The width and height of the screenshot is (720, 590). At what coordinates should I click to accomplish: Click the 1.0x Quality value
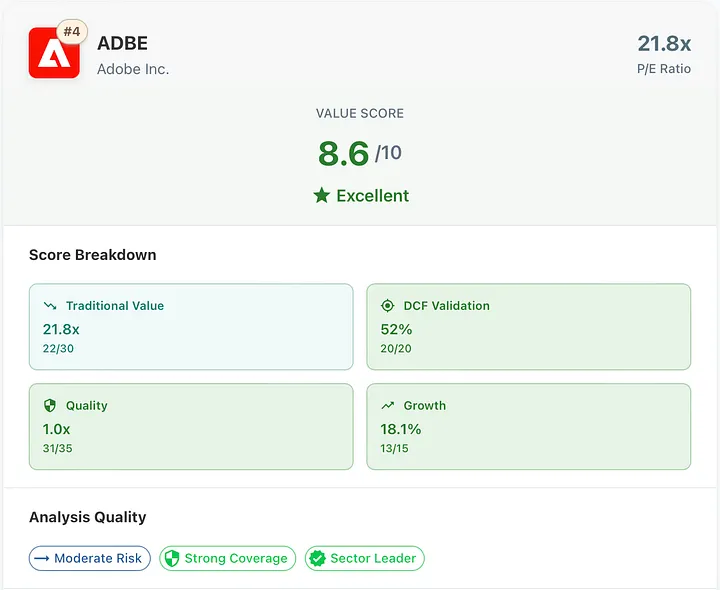tap(56, 429)
